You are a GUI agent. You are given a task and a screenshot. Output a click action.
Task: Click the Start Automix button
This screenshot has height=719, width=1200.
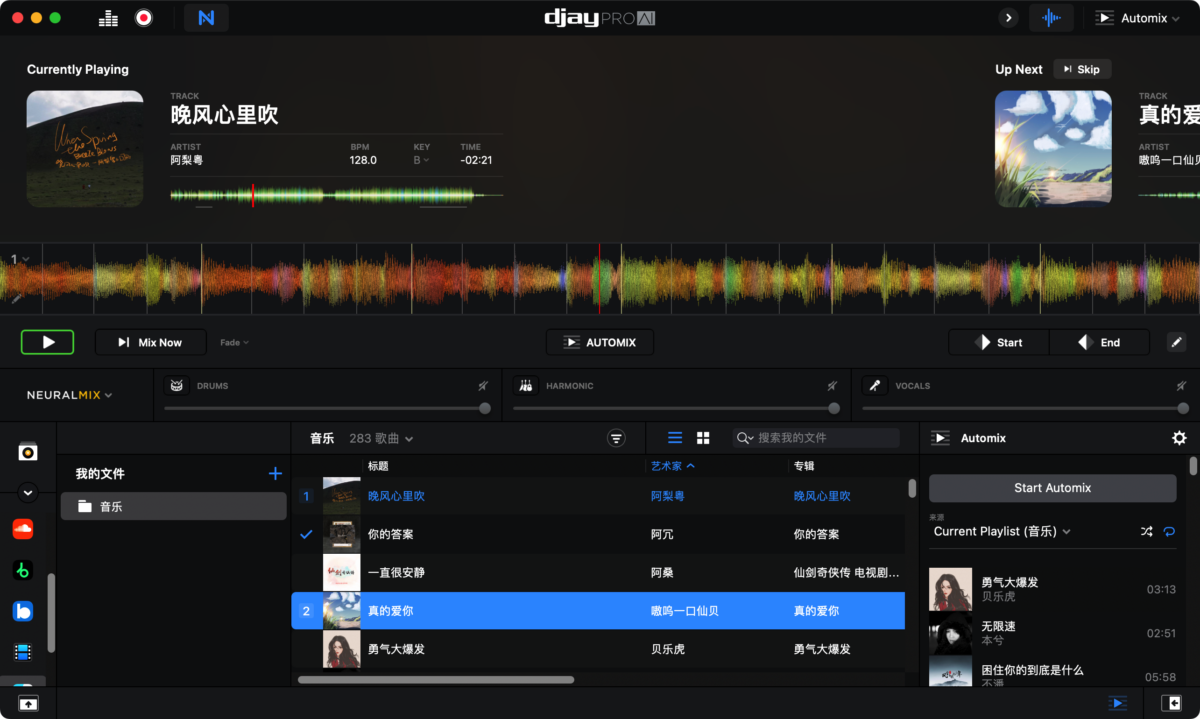click(1052, 488)
